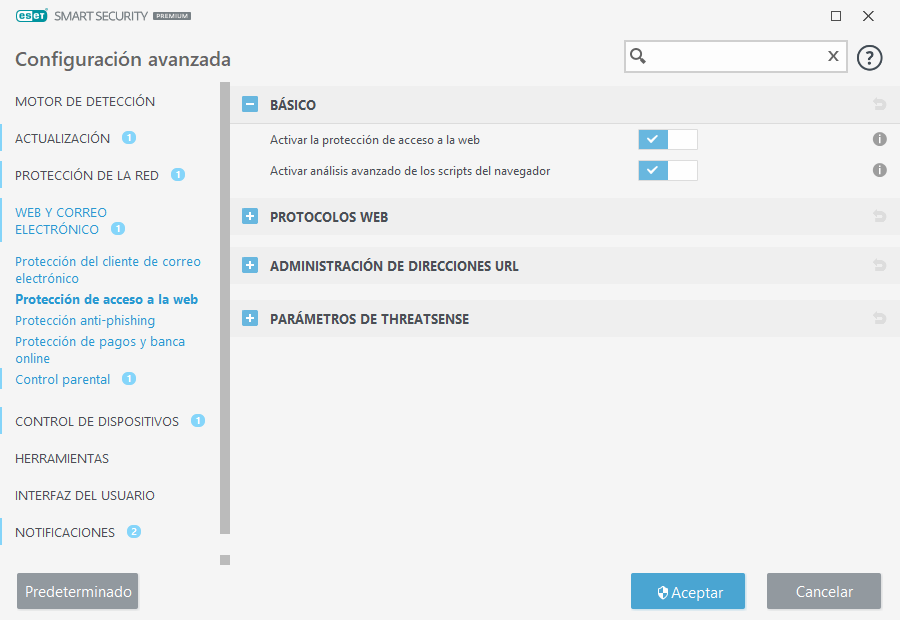Click the search magnifier icon
Screen dimensions: 900x620
tap(638, 56)
